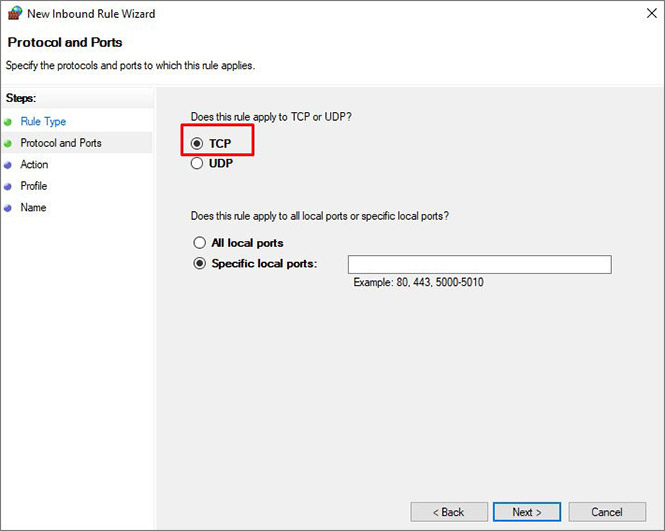The image size is (665, 531).
Task: Focus the specific local ports text field
Action: pyautogui.click(x=478, y=264)
